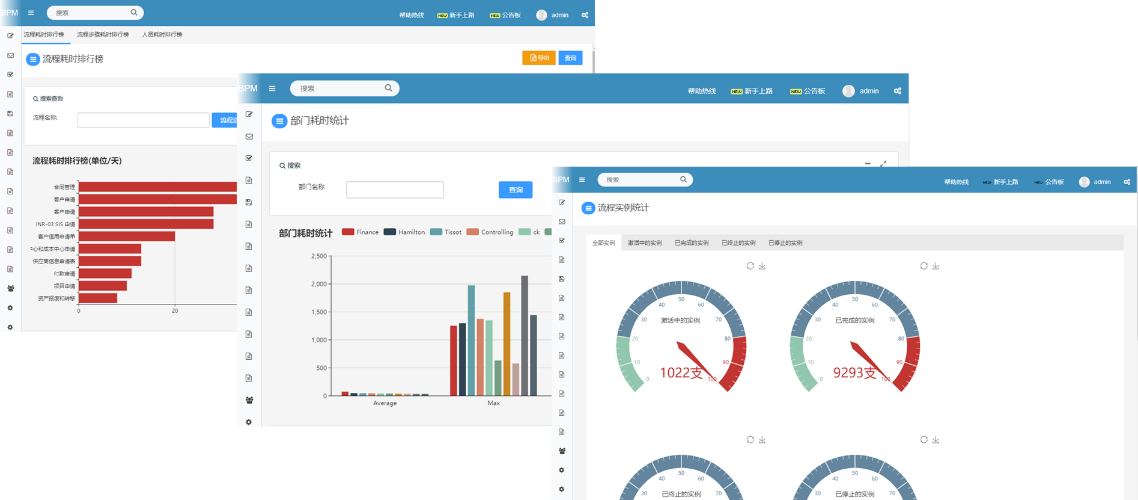Open settings gears icon in 流程耗时排行榜 header

[x=584, y=15]
